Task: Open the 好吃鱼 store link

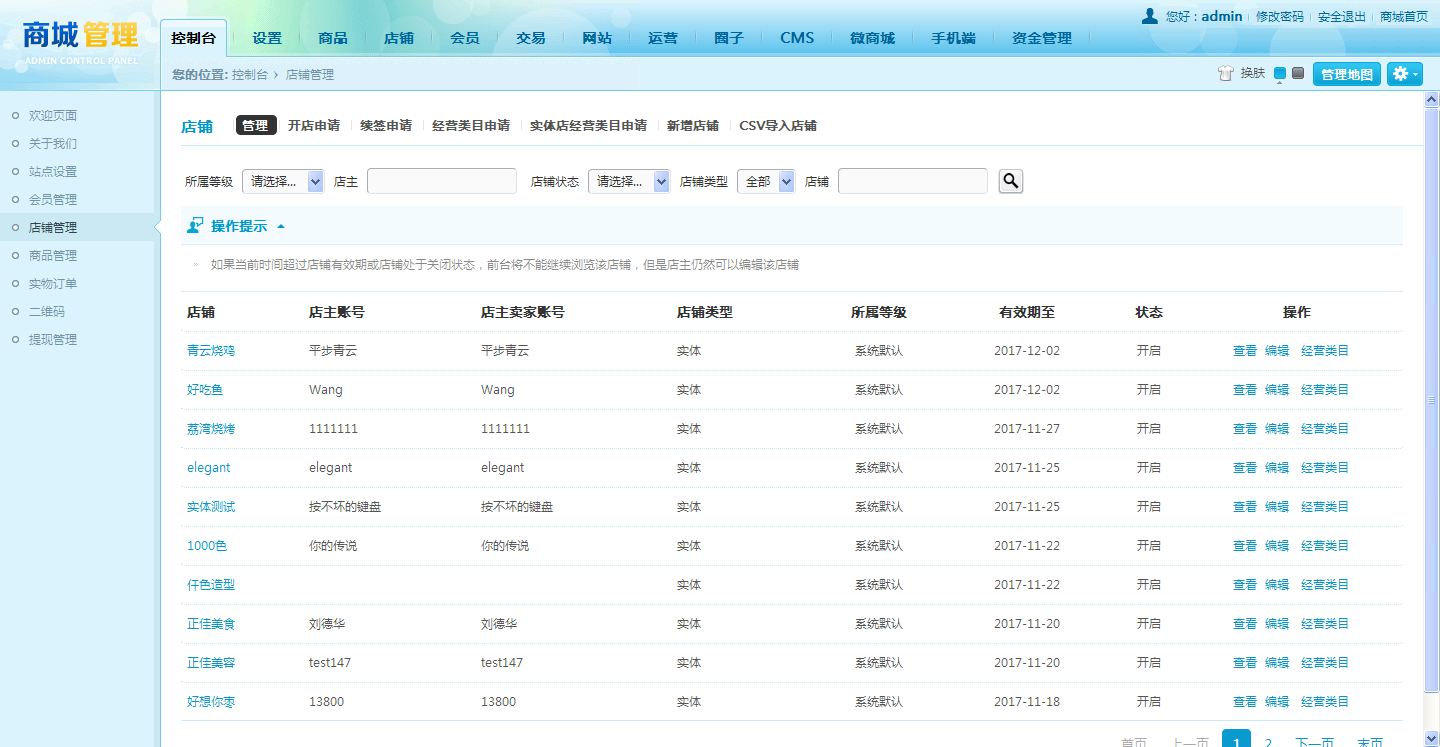Action: tap(205, 390)
